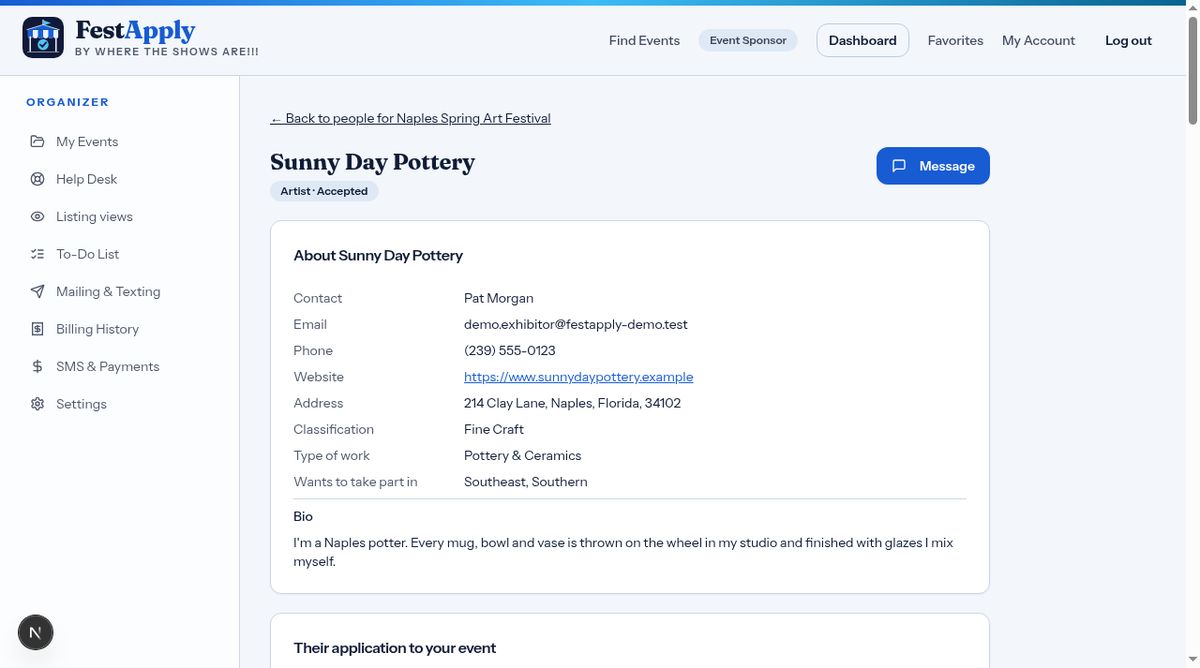Open Help Desk from sidebar
The width and height of the screenshot is (1200, 668).
87,179
